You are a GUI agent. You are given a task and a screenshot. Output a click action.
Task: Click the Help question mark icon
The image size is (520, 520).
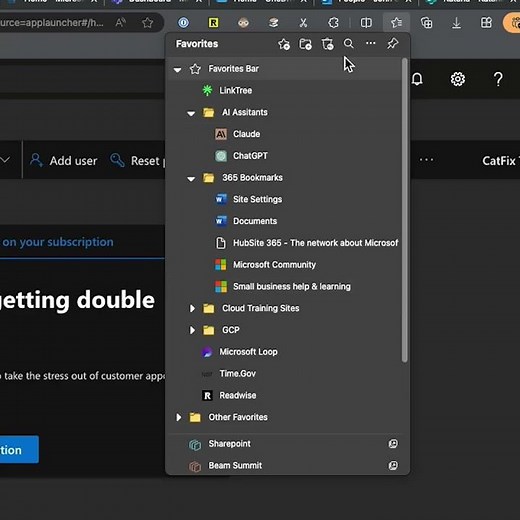tap(498, 79)
